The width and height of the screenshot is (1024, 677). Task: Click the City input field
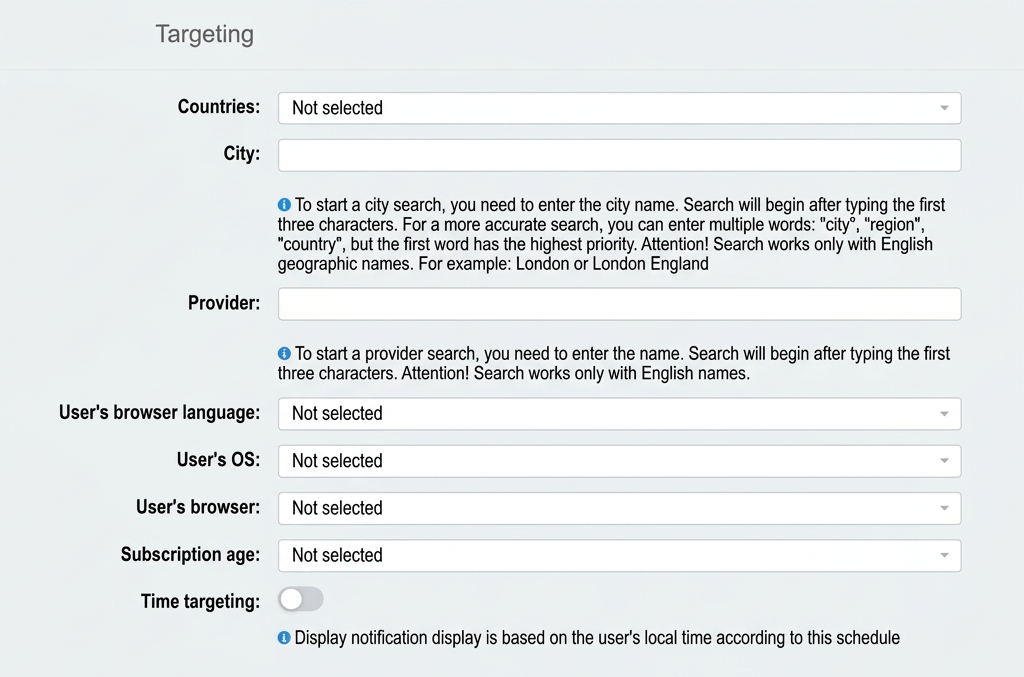pos(619,155)
